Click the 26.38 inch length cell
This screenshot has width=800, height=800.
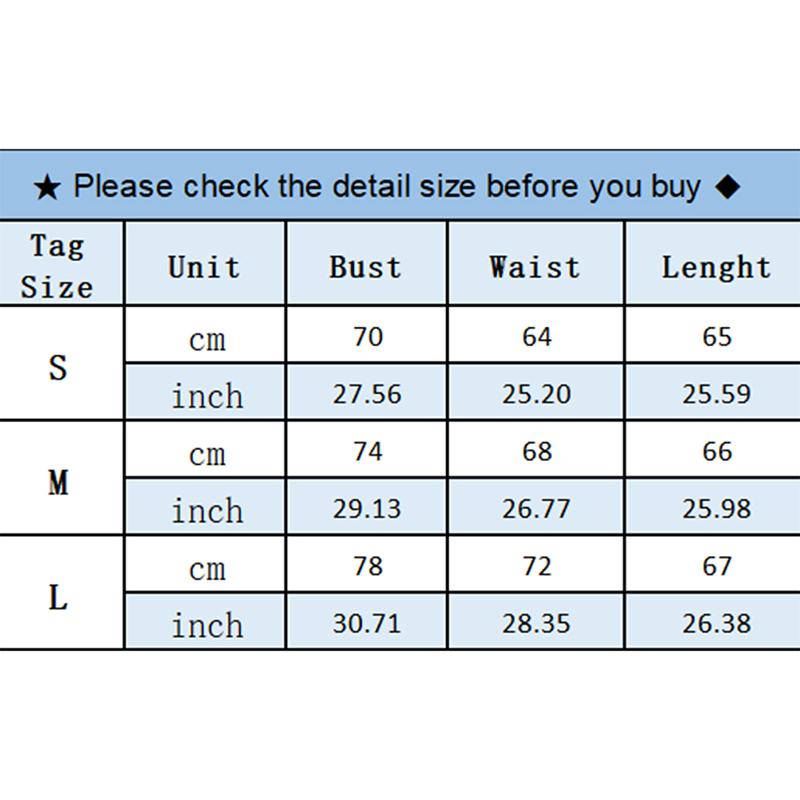tap(716, 624)
